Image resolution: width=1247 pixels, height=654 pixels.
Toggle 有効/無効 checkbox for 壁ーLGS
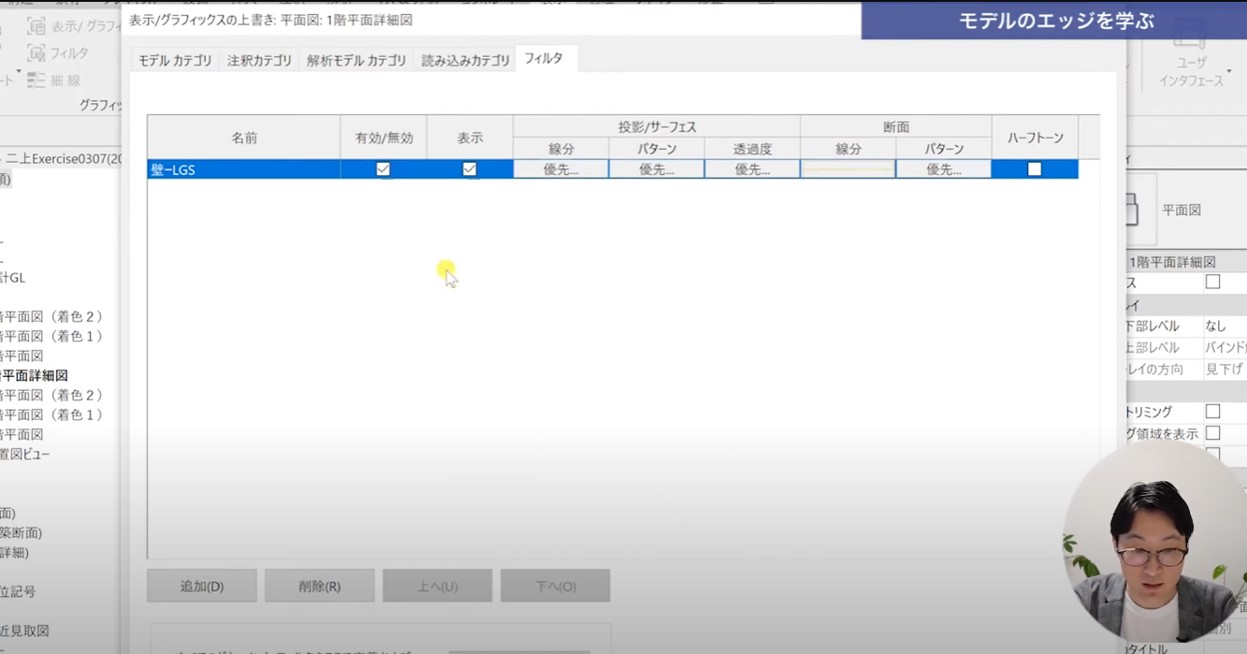pyautogui.click(x=383, y=169)
